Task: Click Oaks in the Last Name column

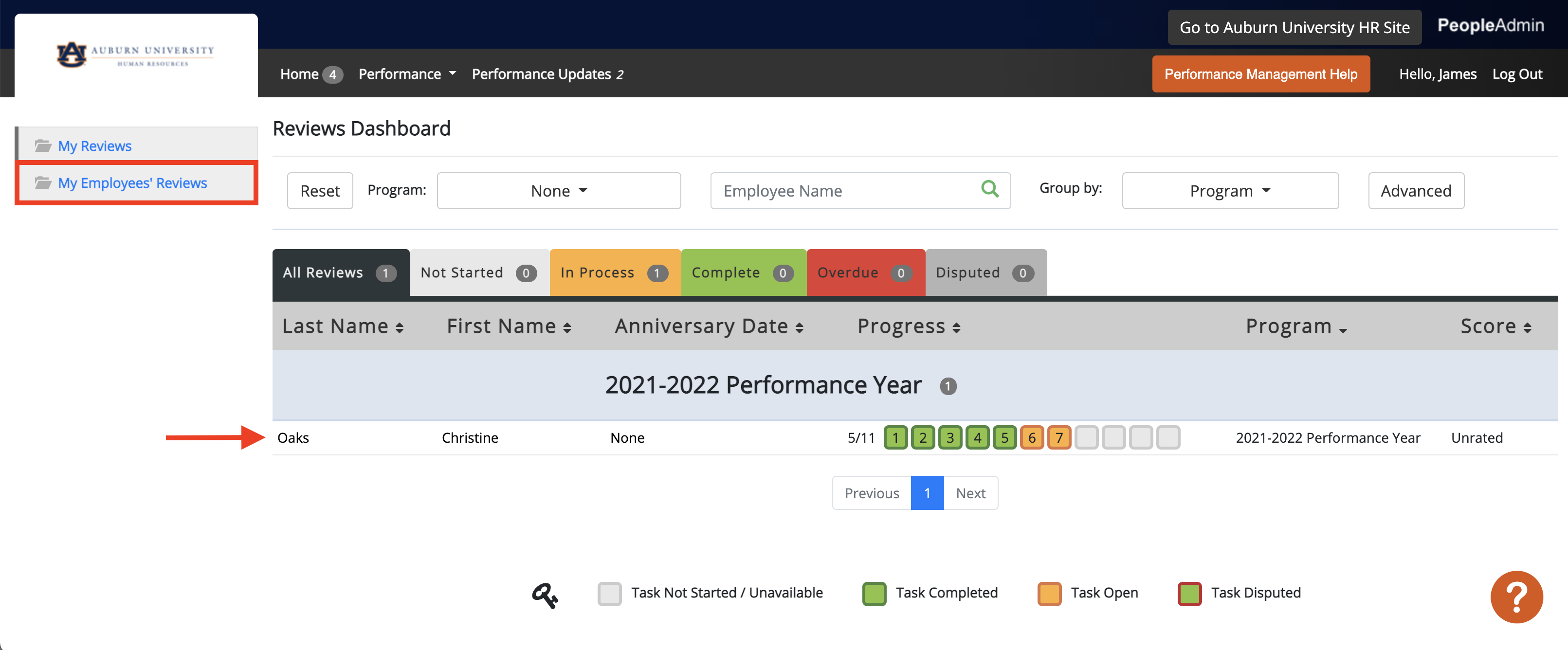Action: (x=293, y=437)
